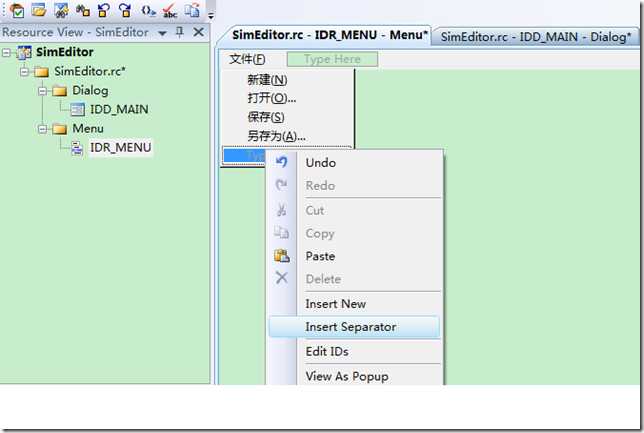This screenshot has width=644, height=433.
Task: Choose Edit IDs in context menu
Action: coord(327,352)
